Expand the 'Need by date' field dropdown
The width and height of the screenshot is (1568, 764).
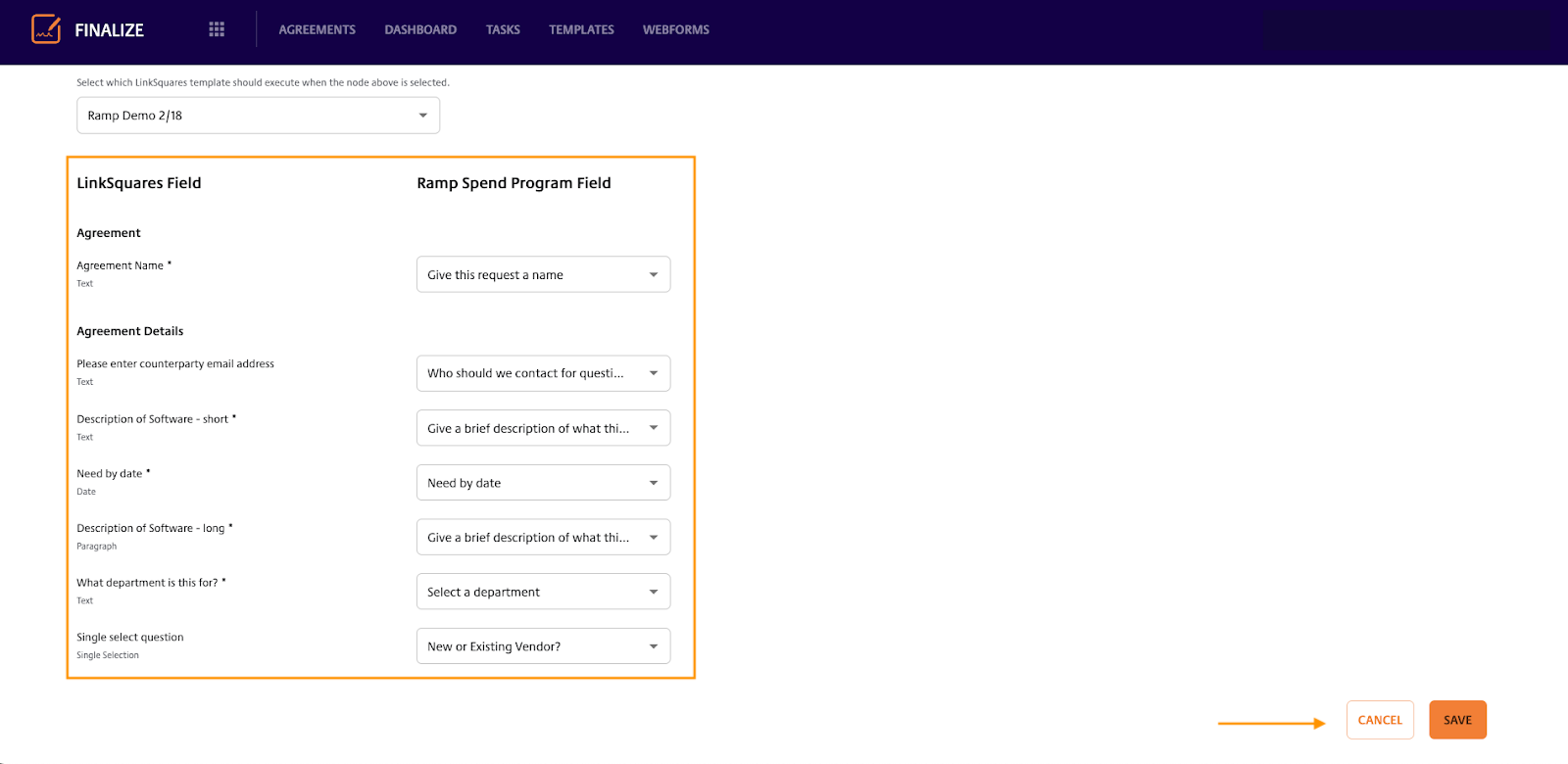543,483
